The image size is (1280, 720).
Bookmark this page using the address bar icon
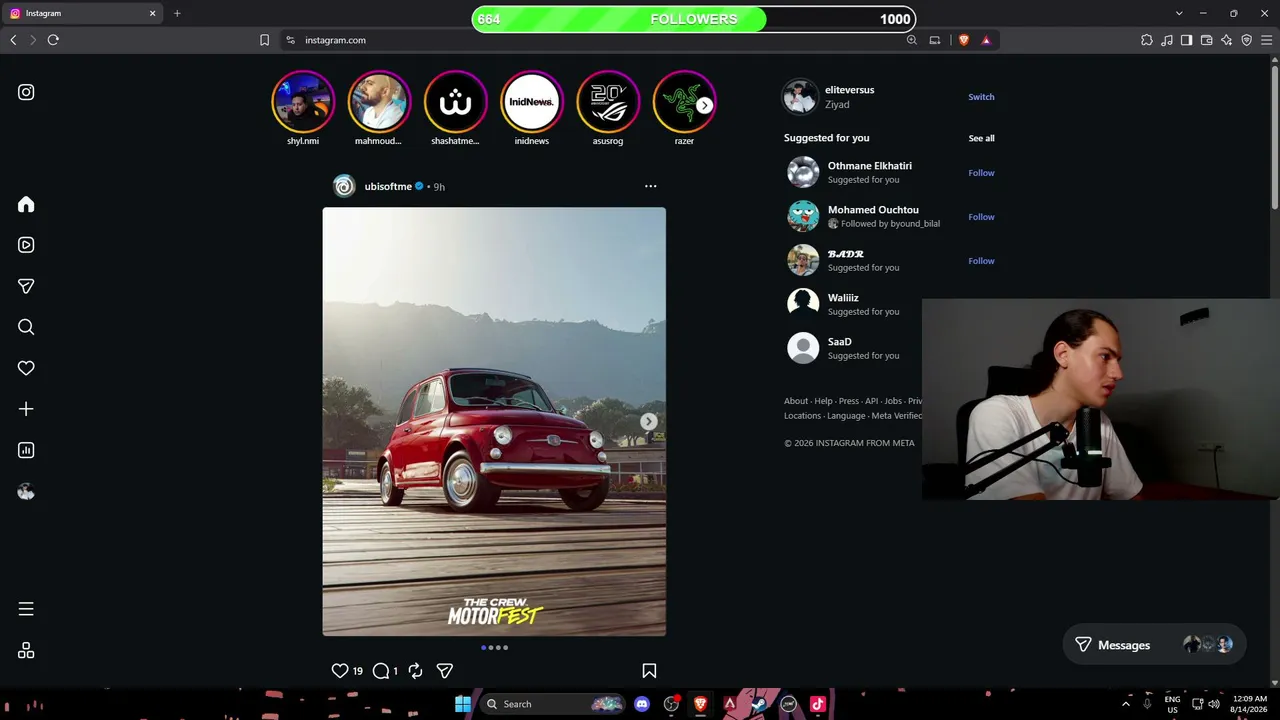point(264,40)
